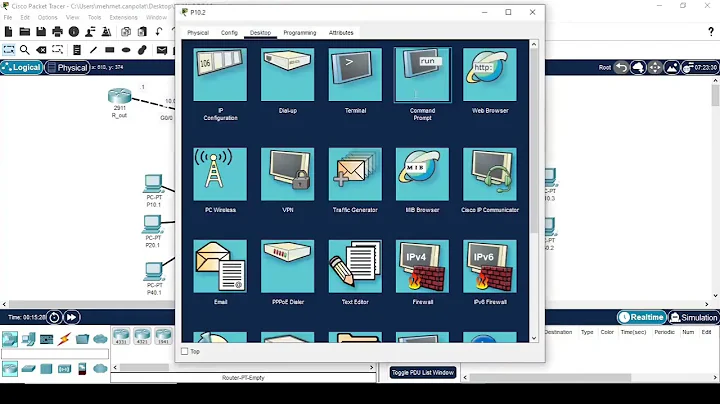Switch to the Programming tab

click(x=299, y=33)
